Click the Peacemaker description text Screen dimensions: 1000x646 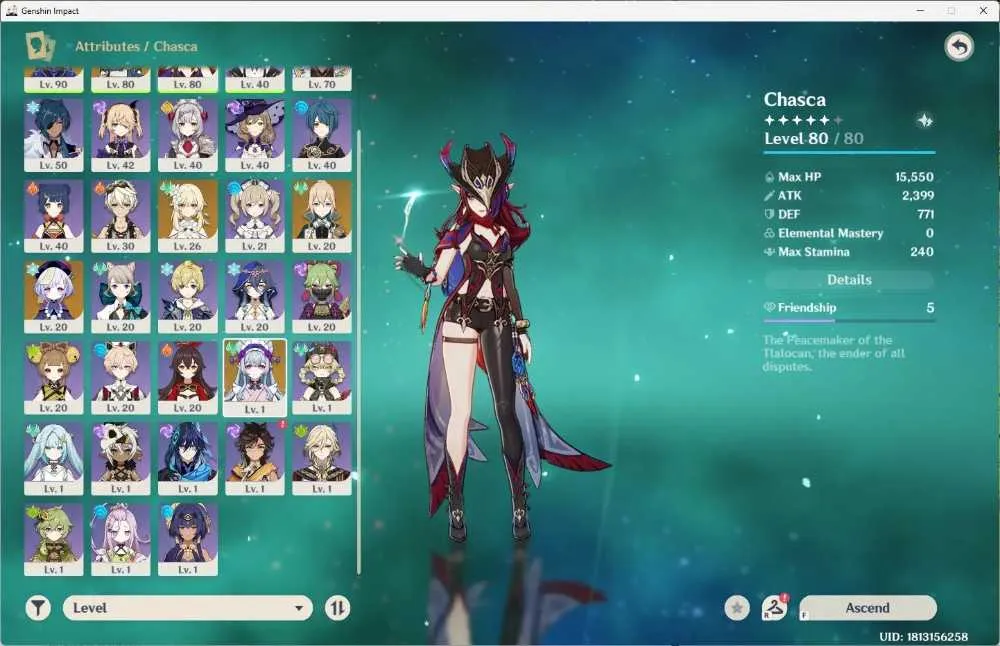[x=834, y=353]
